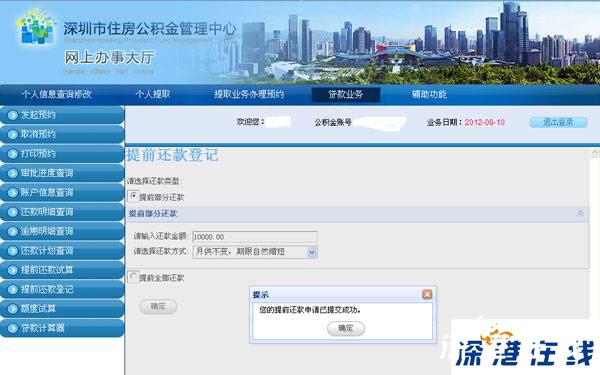Click the arrow icon beside 发起预约

point(12,115)
